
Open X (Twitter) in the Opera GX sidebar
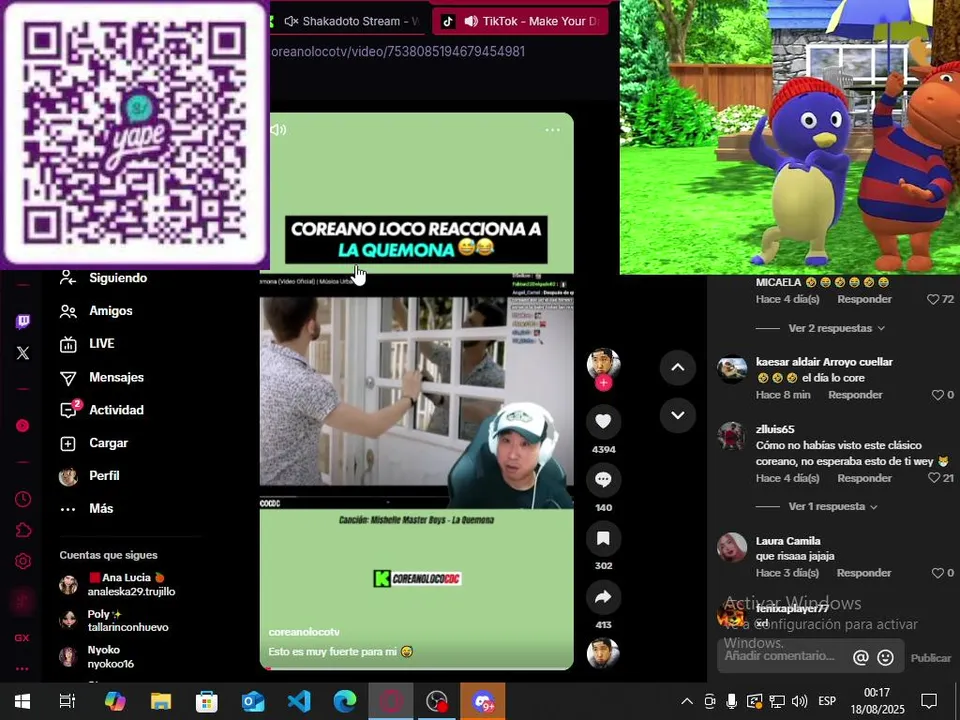click(x=23, y=353)
